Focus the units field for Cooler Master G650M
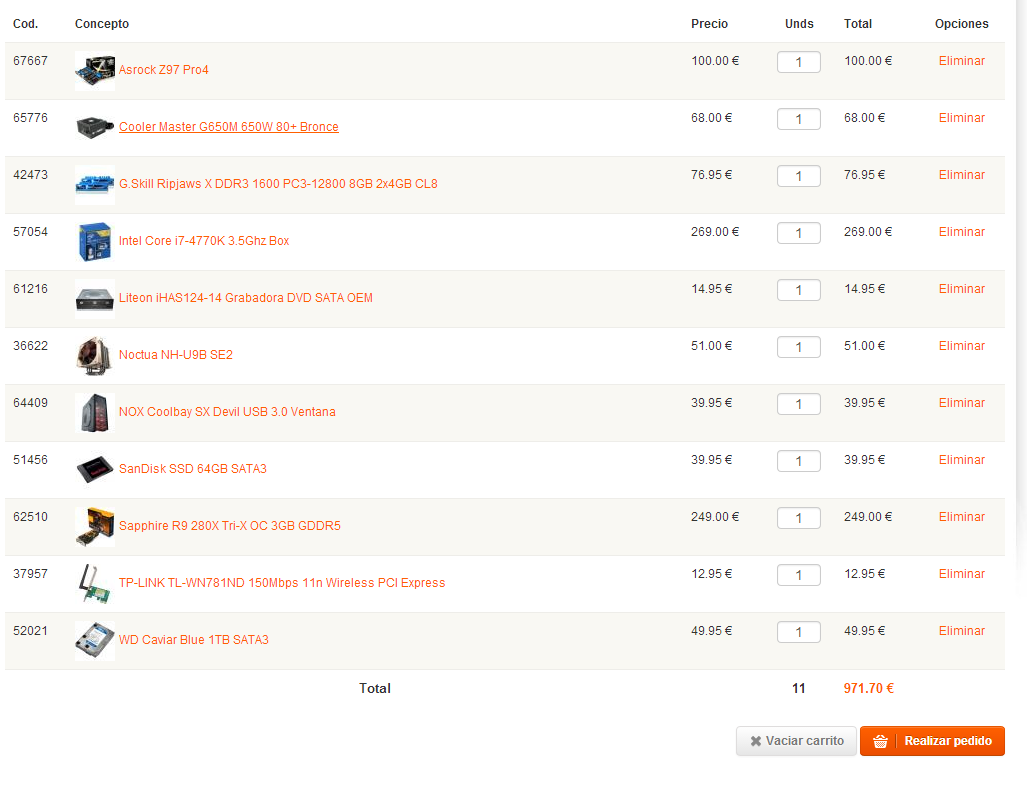 point(798,119)
